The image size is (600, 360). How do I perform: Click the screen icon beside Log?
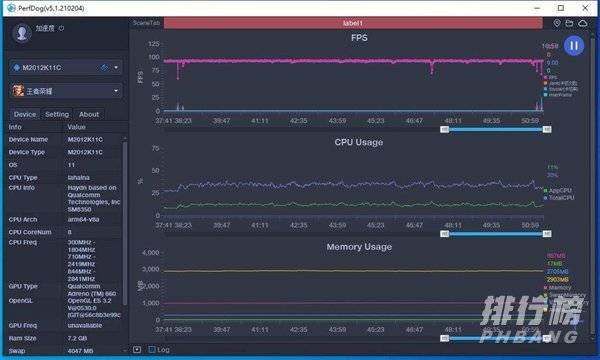point(137,349)
